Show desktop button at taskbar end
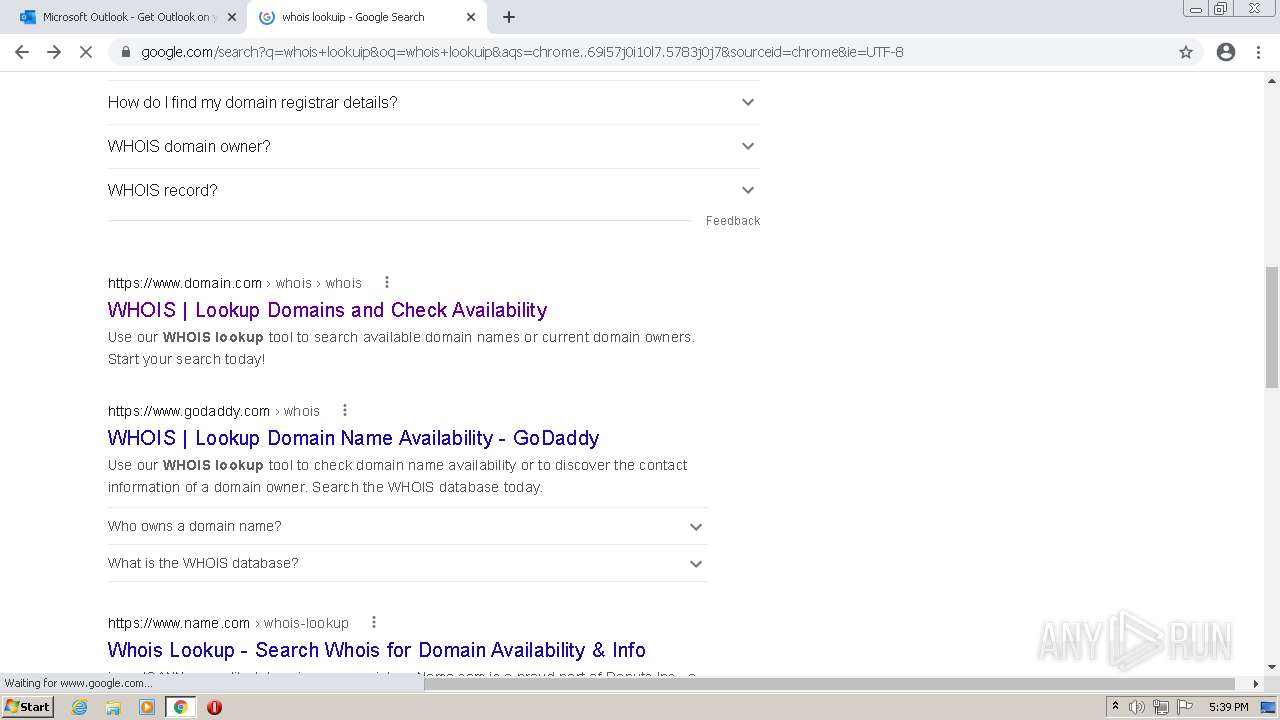Viewport: 1280px width, 720px height. (x=1268, y=707)
